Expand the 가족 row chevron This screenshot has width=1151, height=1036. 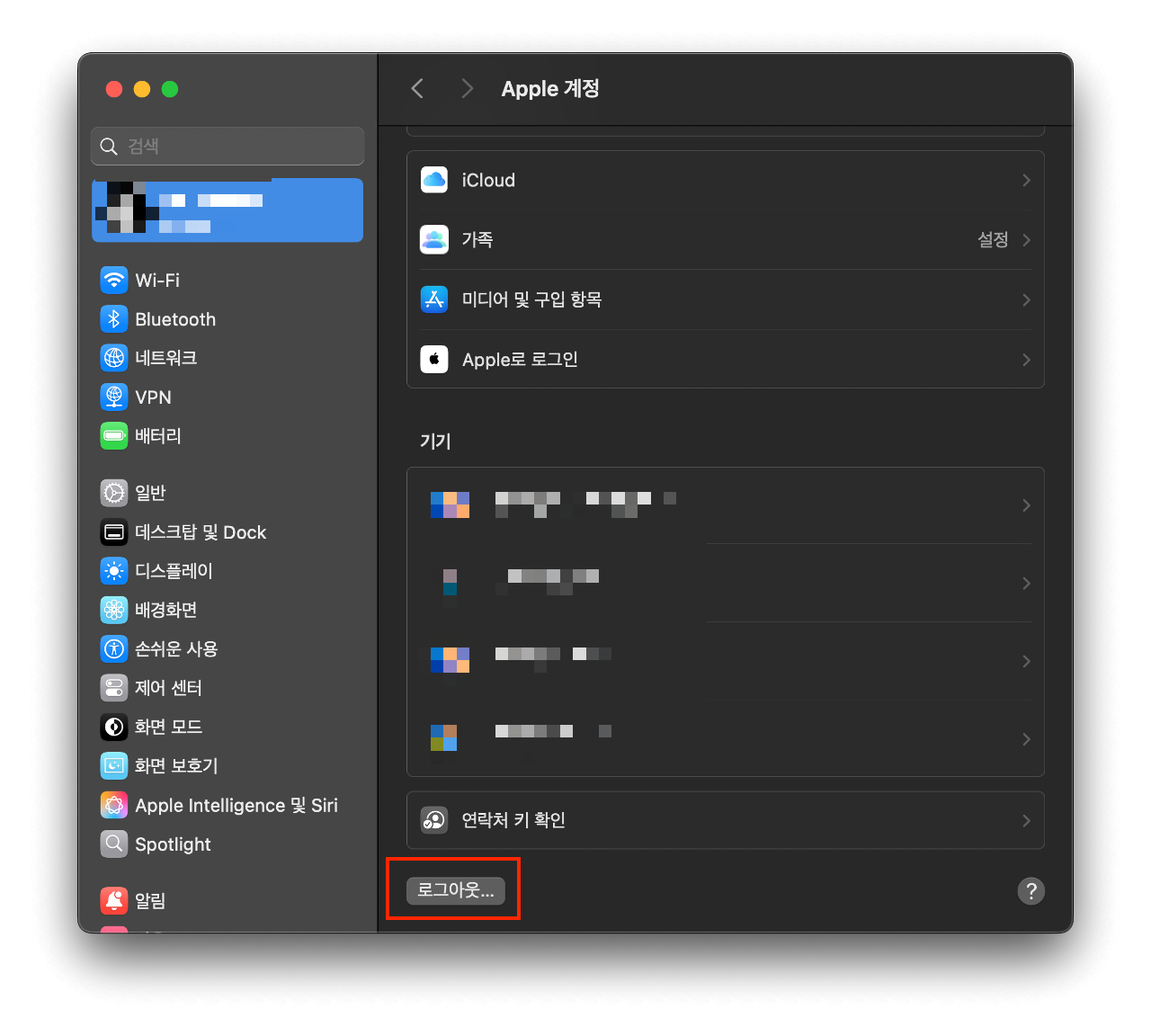click(1026, 239)
